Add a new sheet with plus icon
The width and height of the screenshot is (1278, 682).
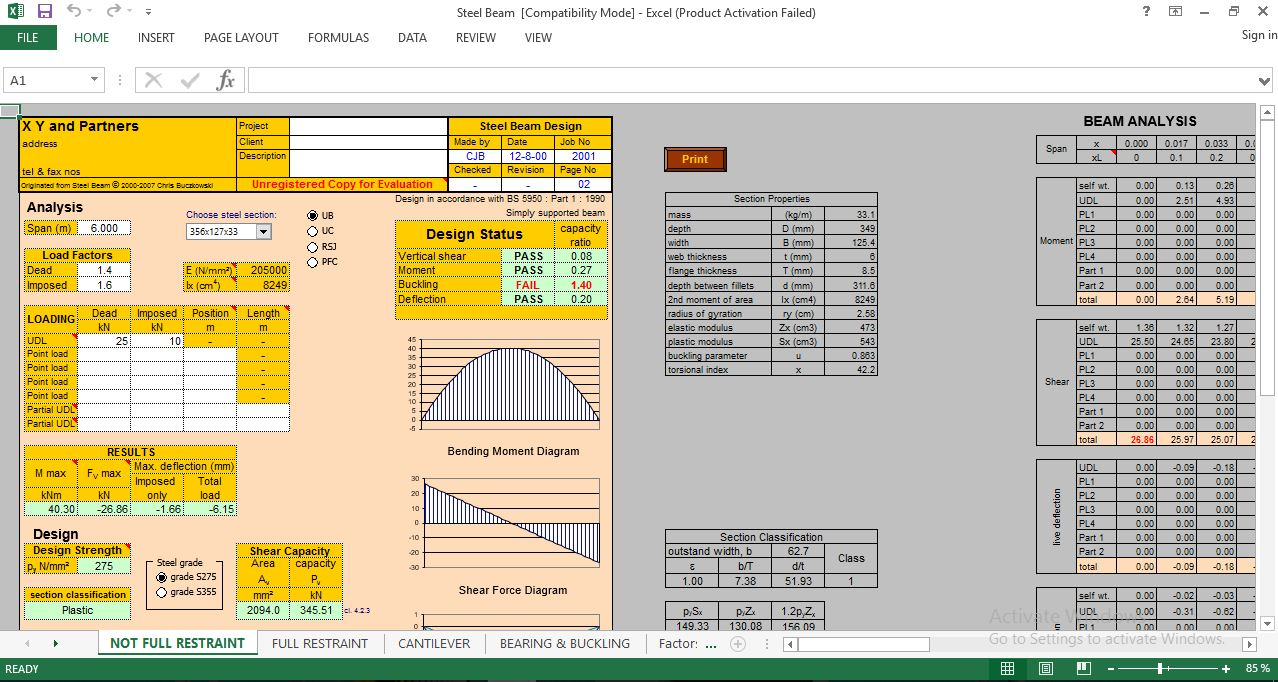pos(738,644)
